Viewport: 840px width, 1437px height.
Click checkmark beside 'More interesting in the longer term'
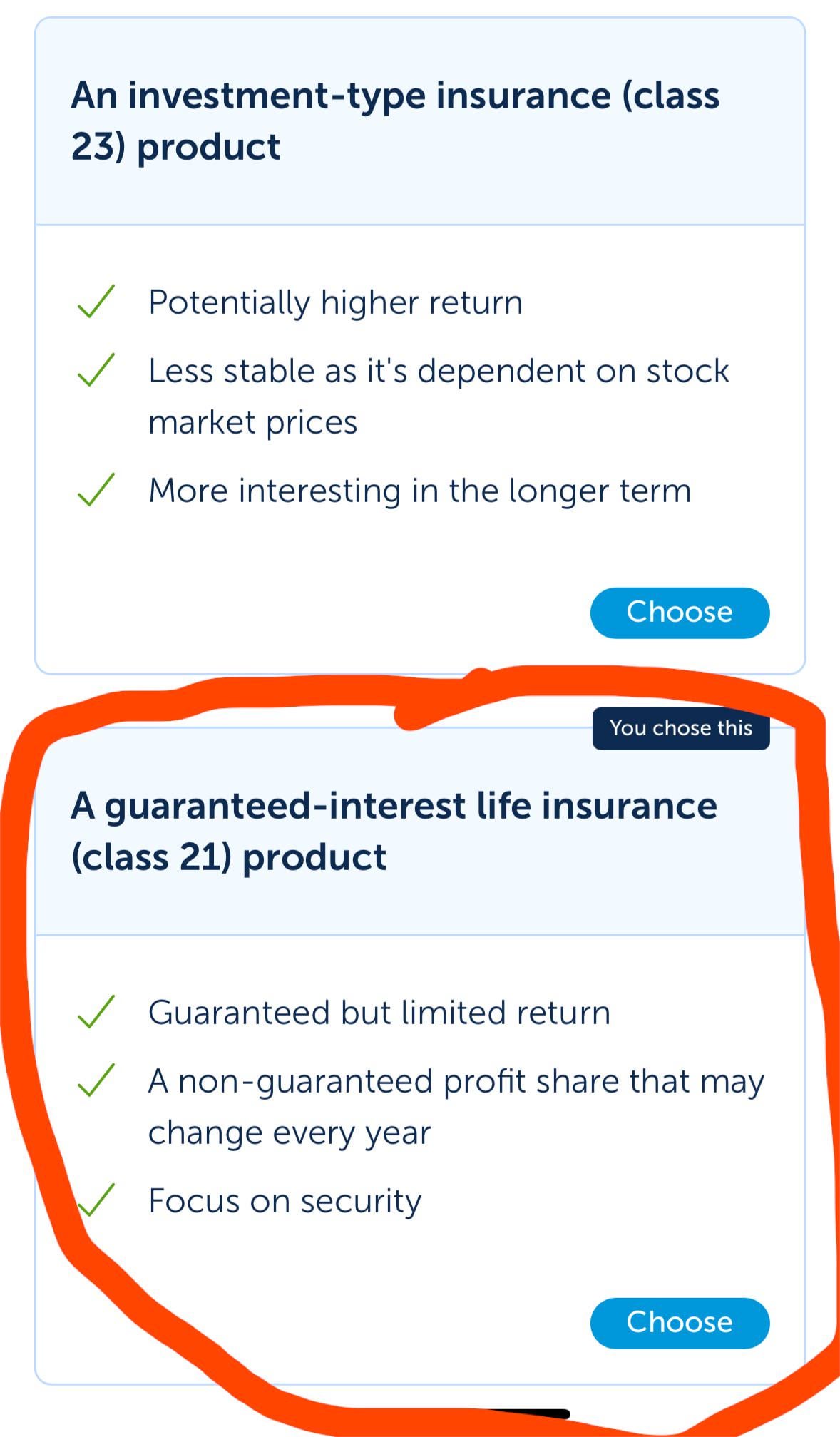(x=96, y=490)
